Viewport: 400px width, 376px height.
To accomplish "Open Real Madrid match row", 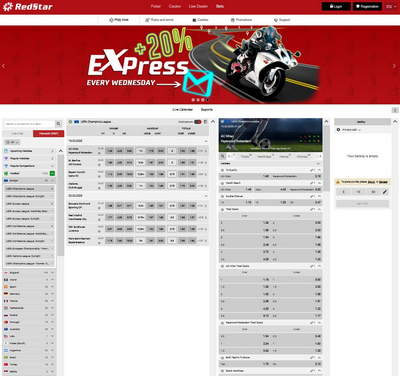I will point(138,217).
